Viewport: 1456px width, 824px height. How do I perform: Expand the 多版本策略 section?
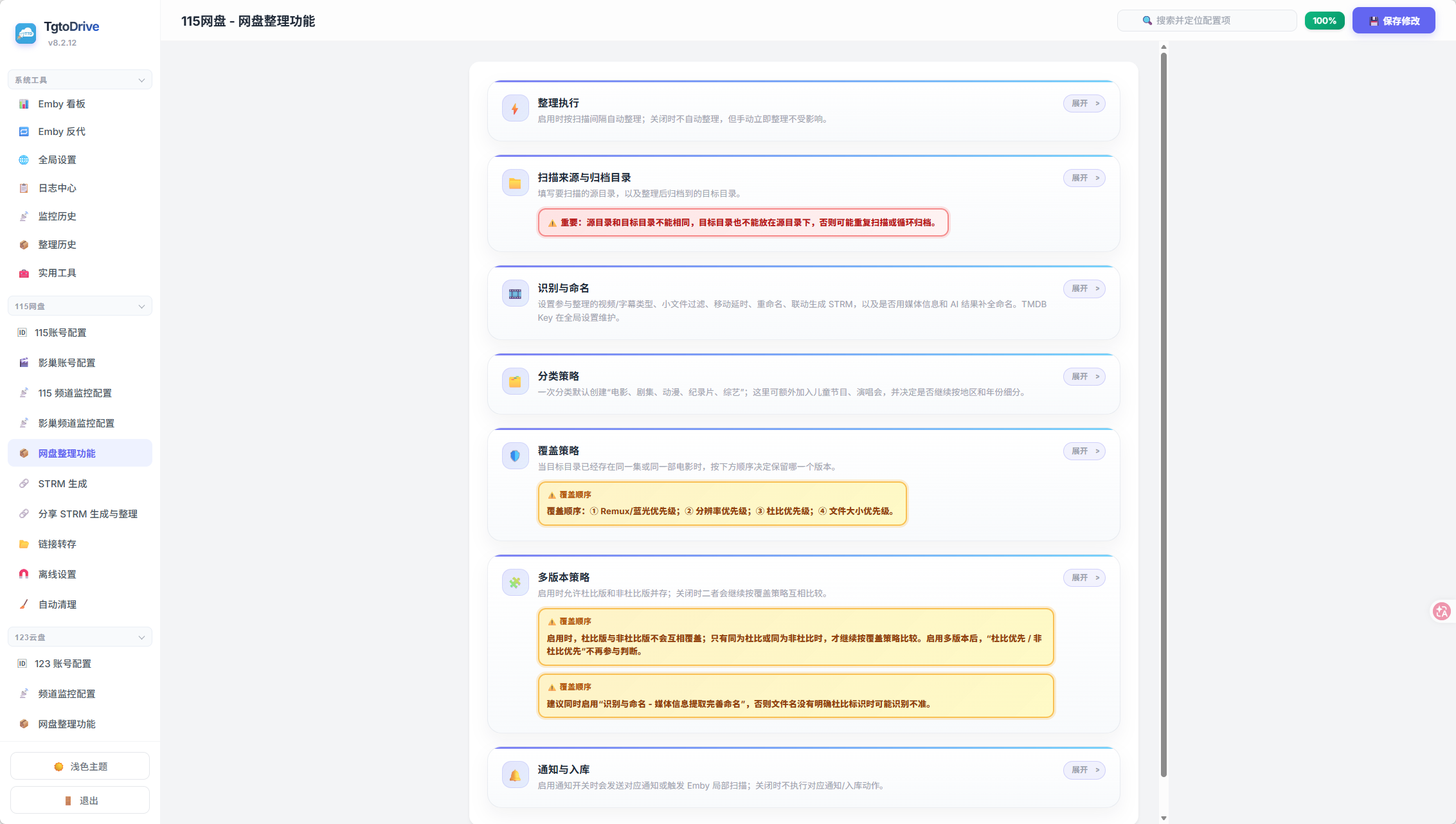pos(1084,578)
